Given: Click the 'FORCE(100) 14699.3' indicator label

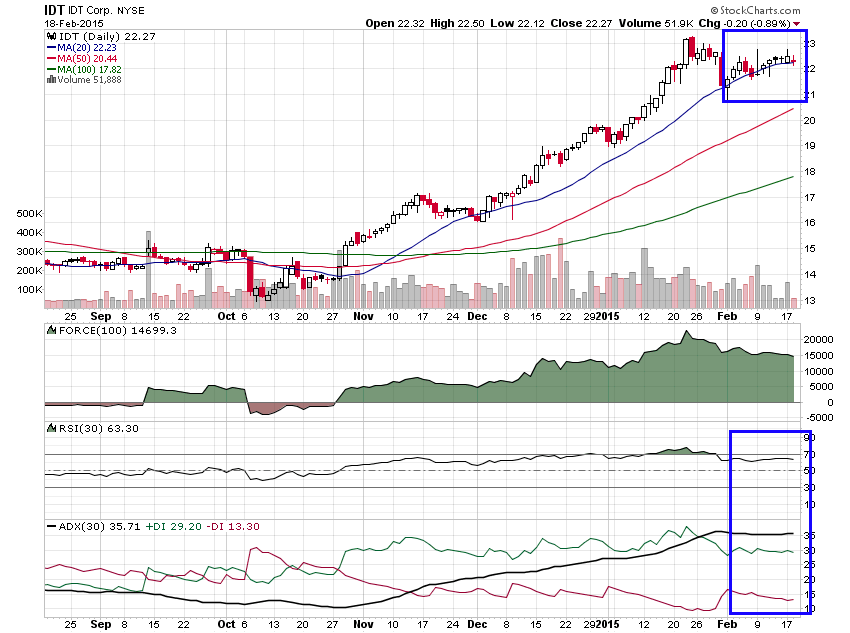Looking at the screenshot, I should 118,331.
